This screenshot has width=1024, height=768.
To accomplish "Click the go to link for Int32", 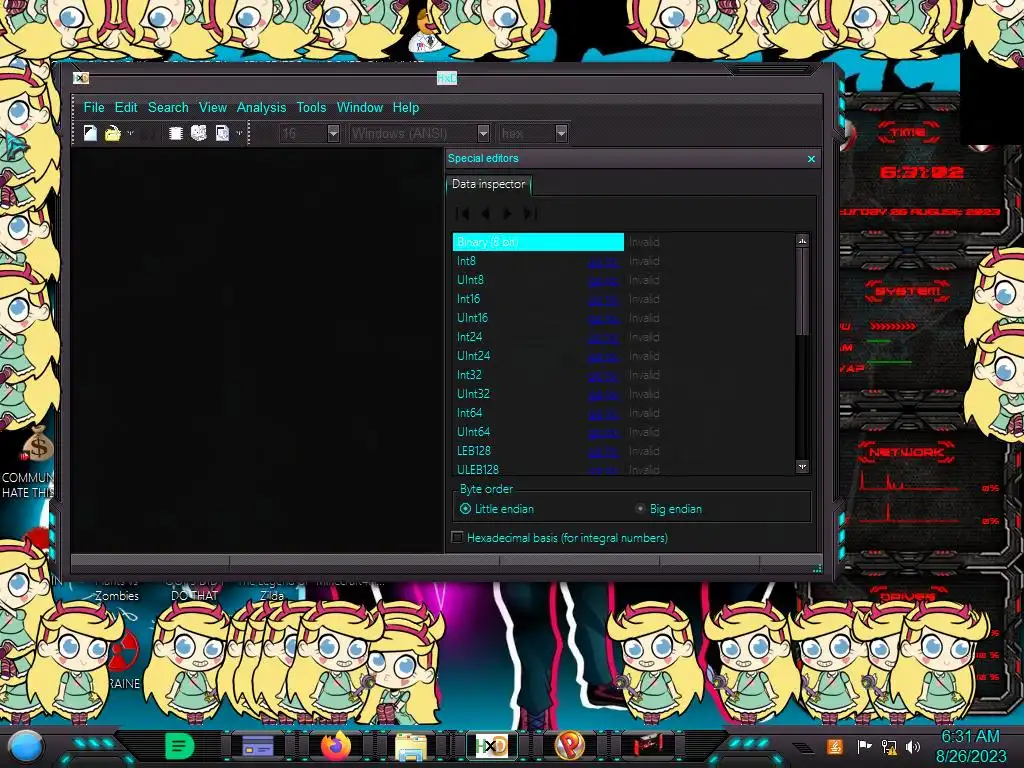I will (x=603, y=375).
